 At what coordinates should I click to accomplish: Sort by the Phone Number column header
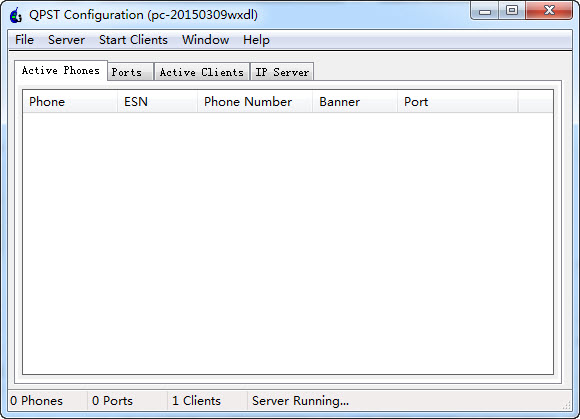(255, 101)
